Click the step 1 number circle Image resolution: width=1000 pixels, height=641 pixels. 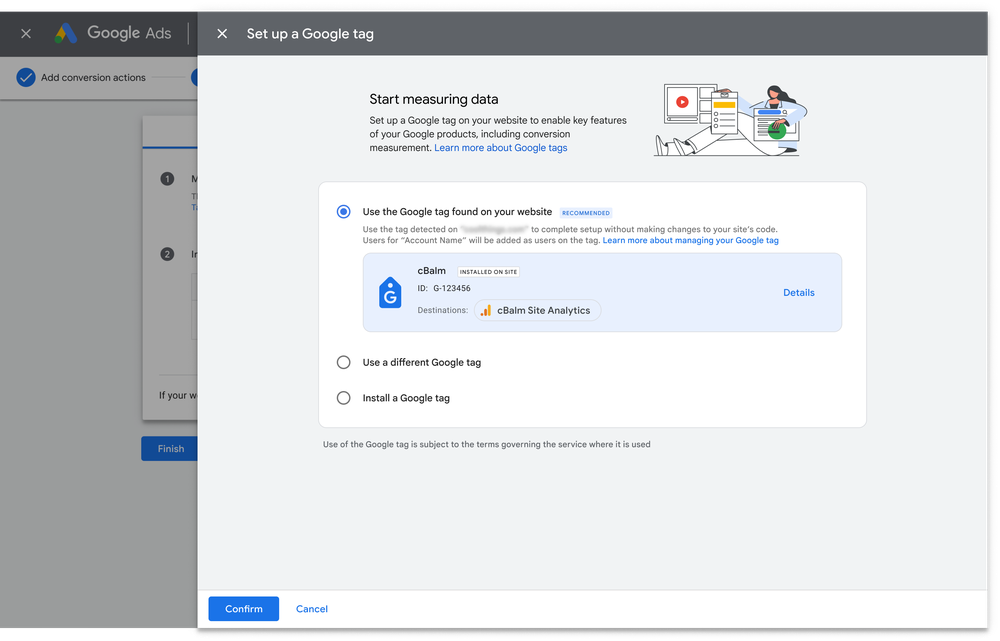click(x=167, y=179)
